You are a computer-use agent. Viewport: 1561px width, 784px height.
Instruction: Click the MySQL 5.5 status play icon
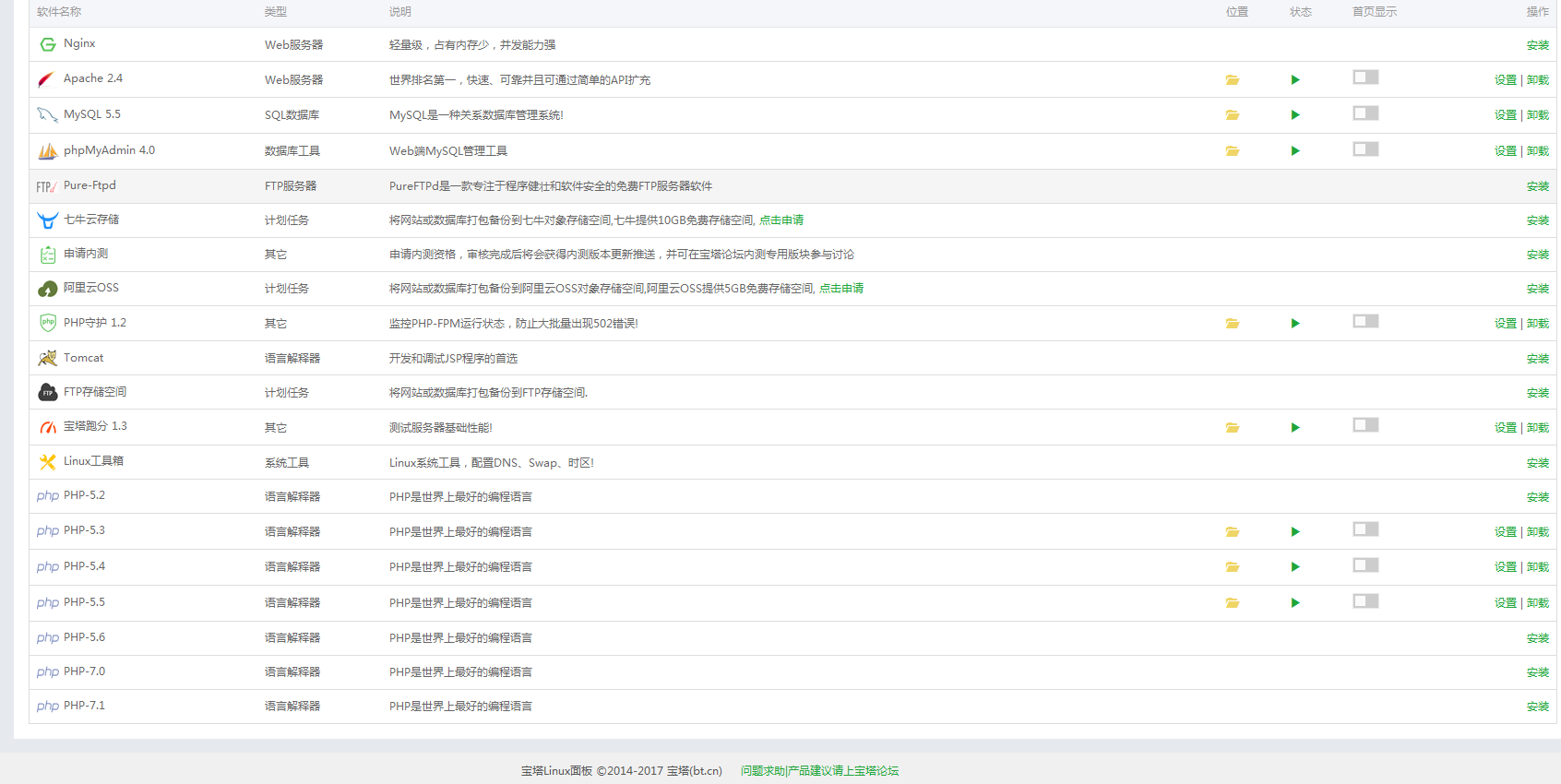click(x=1295, y=115)
